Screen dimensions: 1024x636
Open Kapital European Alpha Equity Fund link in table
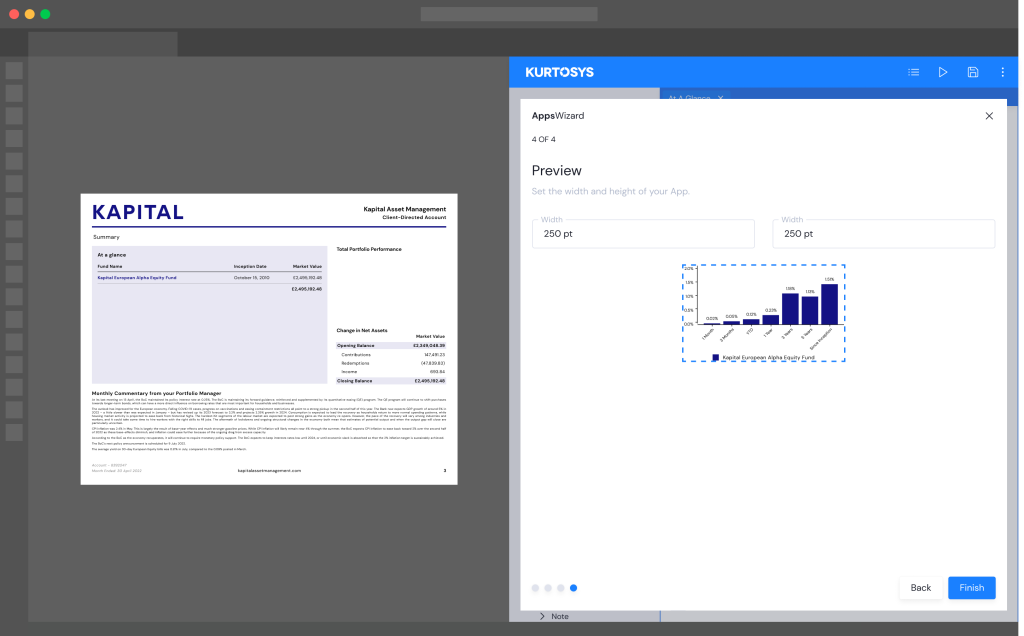tap(137, 278)
